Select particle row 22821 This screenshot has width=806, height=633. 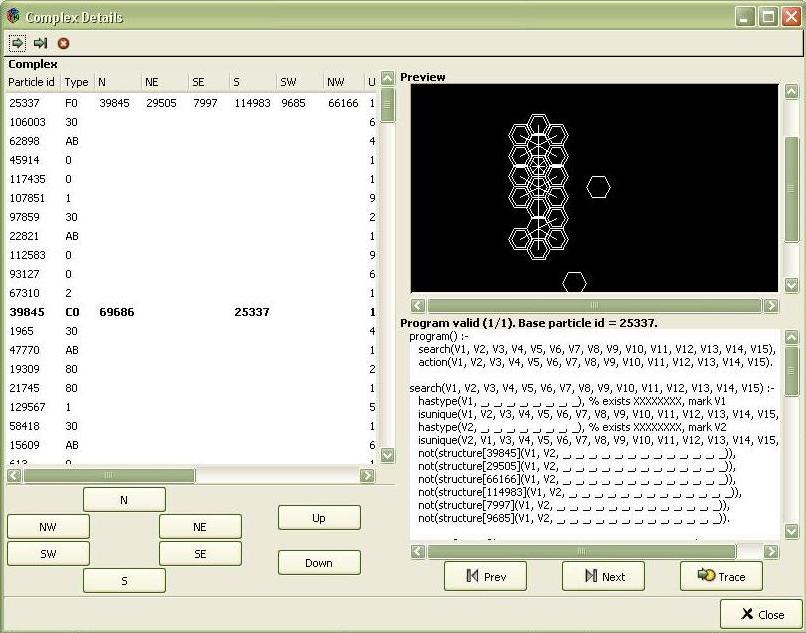[192, 236]
